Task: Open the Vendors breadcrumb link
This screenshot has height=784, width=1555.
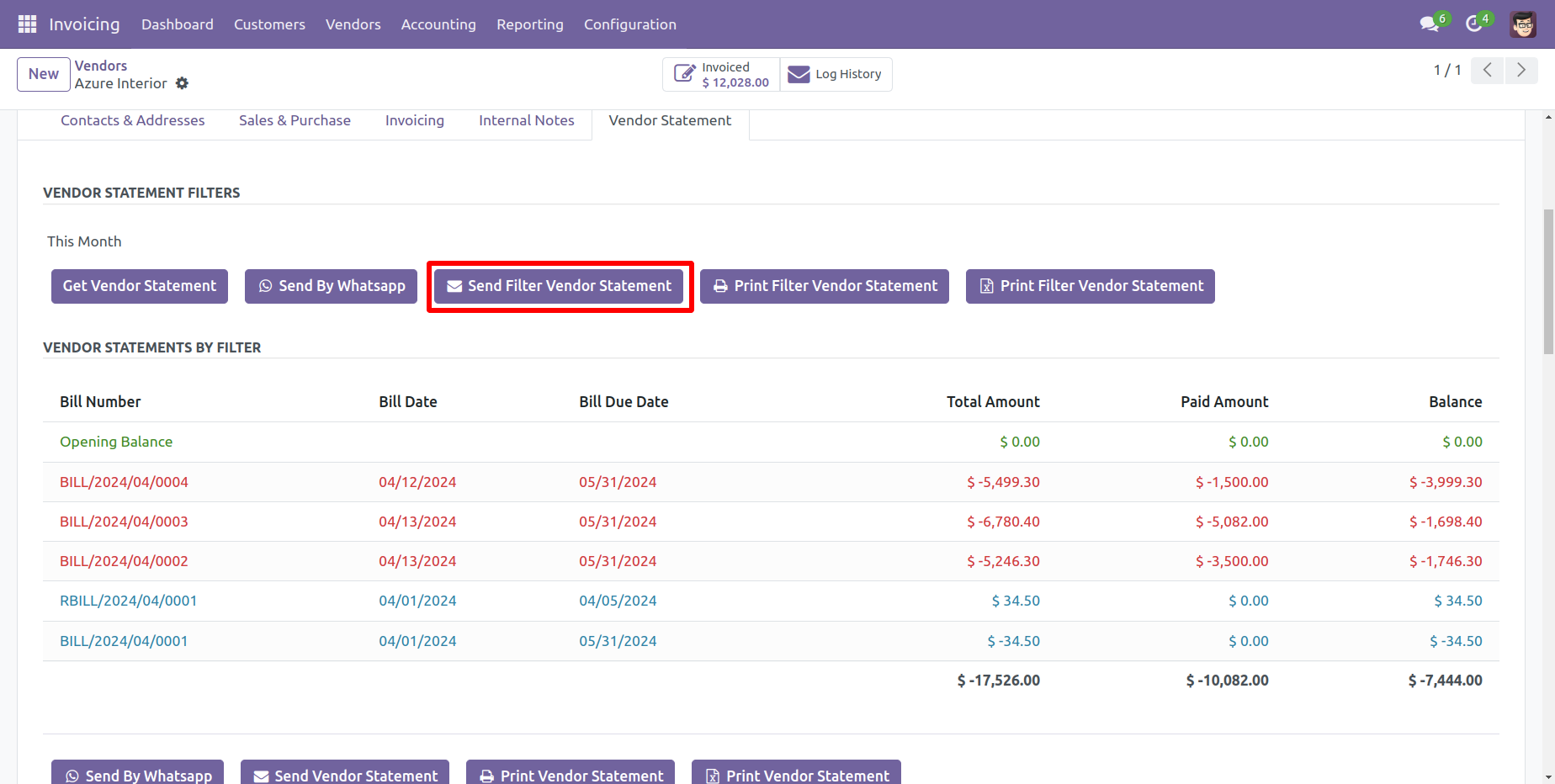Action: click(101, 66)
